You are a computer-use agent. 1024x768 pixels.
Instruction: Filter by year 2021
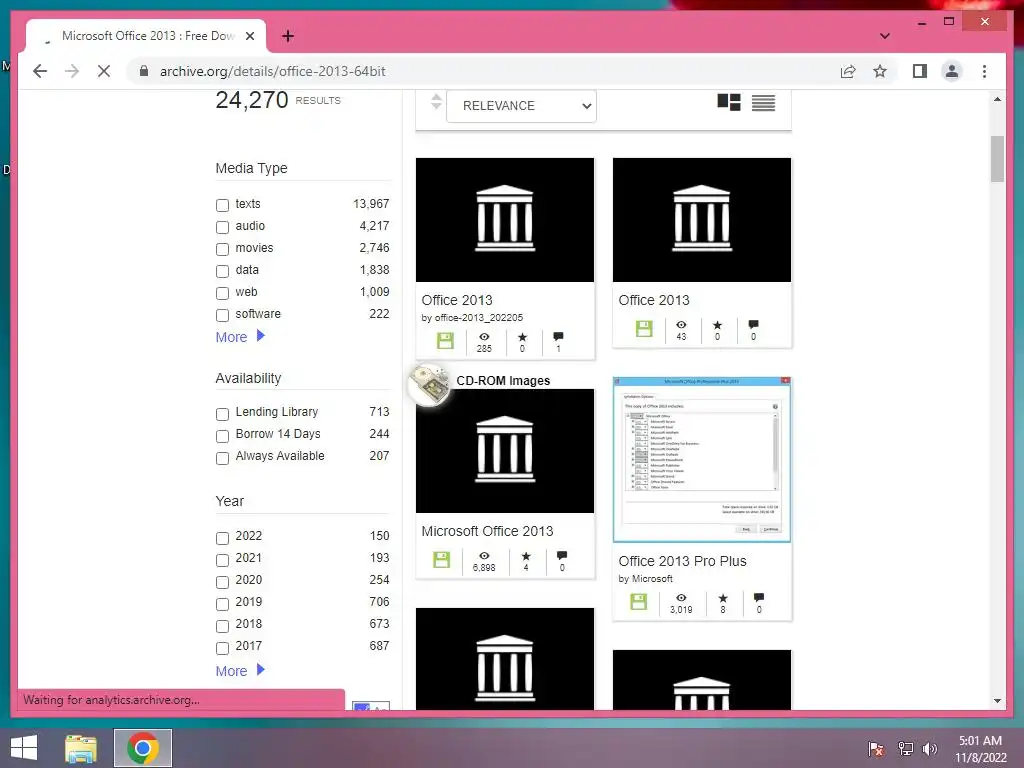[x=222, y=560]
